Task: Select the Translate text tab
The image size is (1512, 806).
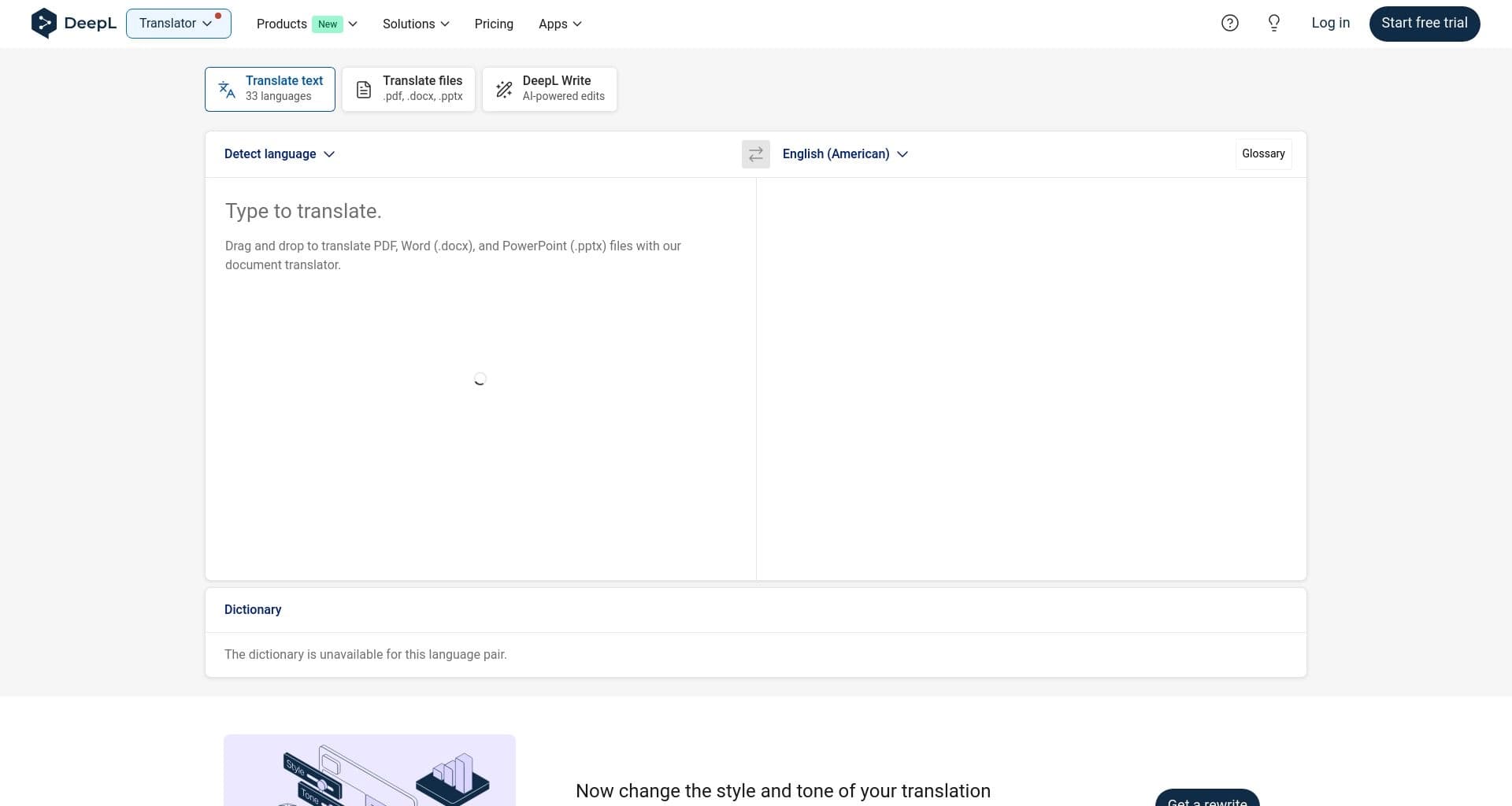Action: [270, 89]
